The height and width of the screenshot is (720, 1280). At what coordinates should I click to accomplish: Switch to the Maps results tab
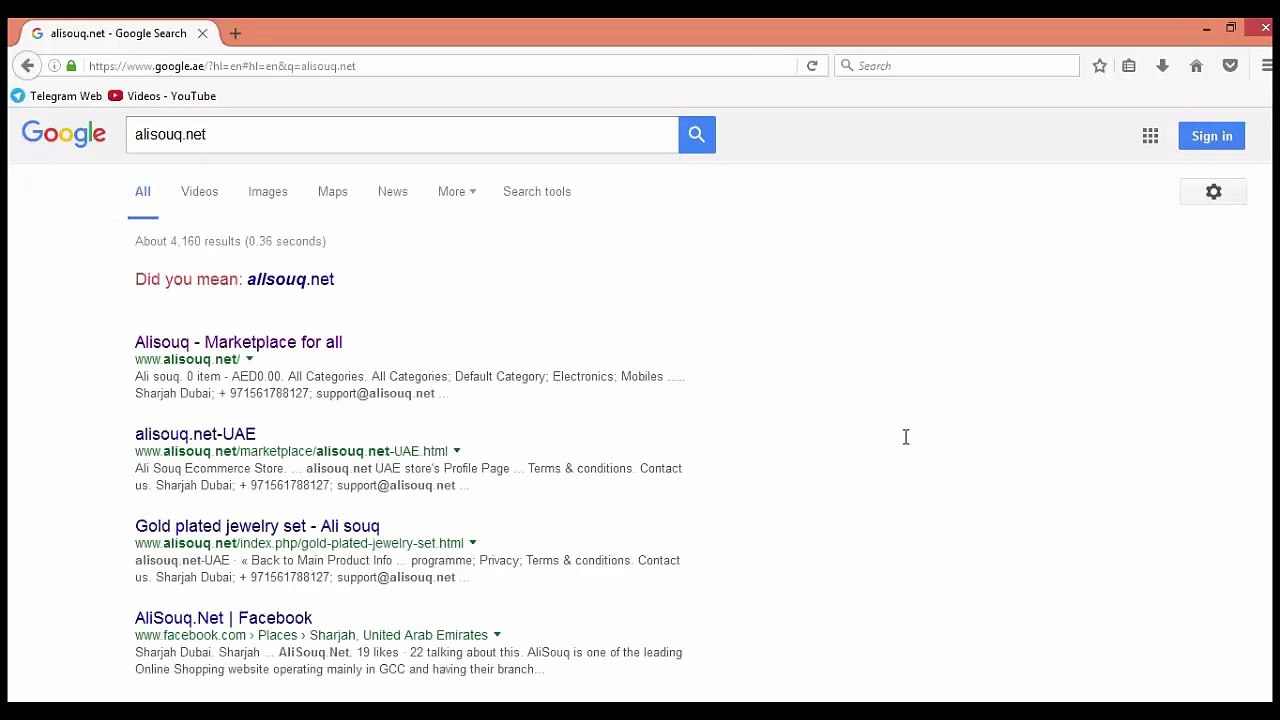pos(333,192)
